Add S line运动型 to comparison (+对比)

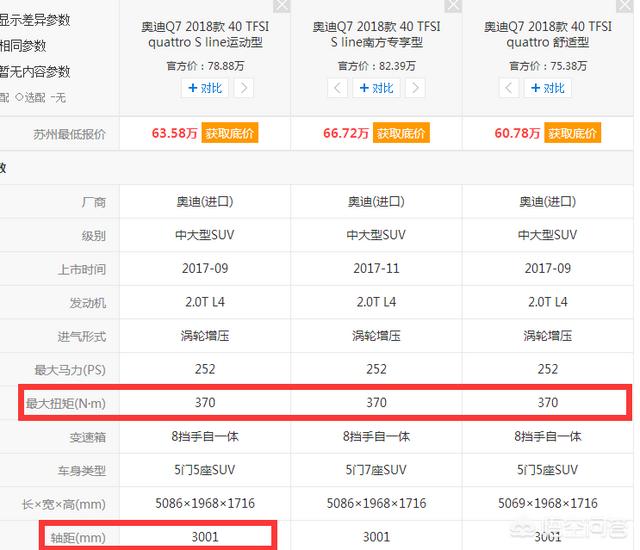click(205, 88)
